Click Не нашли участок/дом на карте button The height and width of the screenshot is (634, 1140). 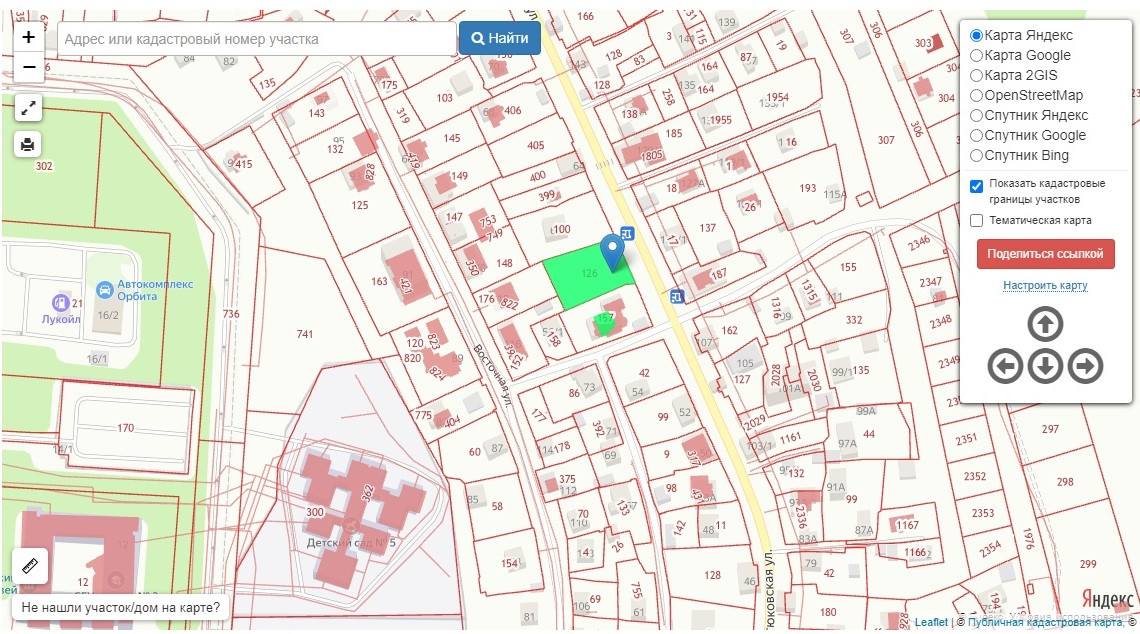tap(121, 607)
